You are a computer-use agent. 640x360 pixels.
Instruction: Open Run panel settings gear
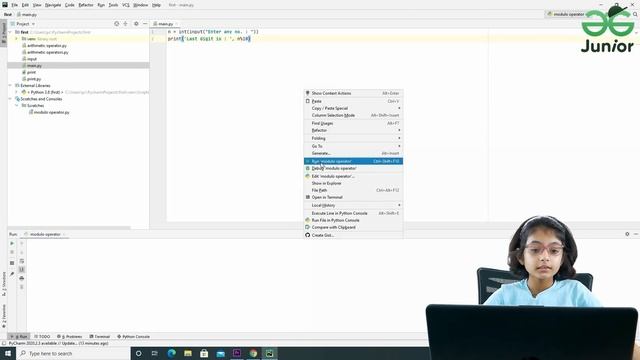pos(627,234)
